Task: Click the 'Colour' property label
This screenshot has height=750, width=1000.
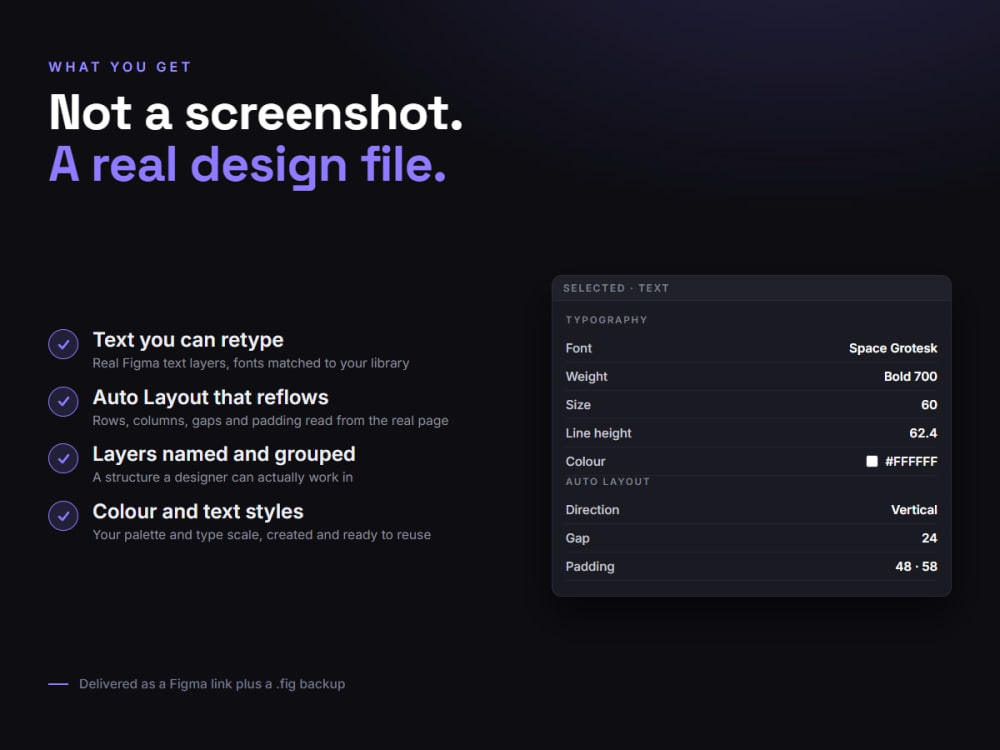Action: 585,461
